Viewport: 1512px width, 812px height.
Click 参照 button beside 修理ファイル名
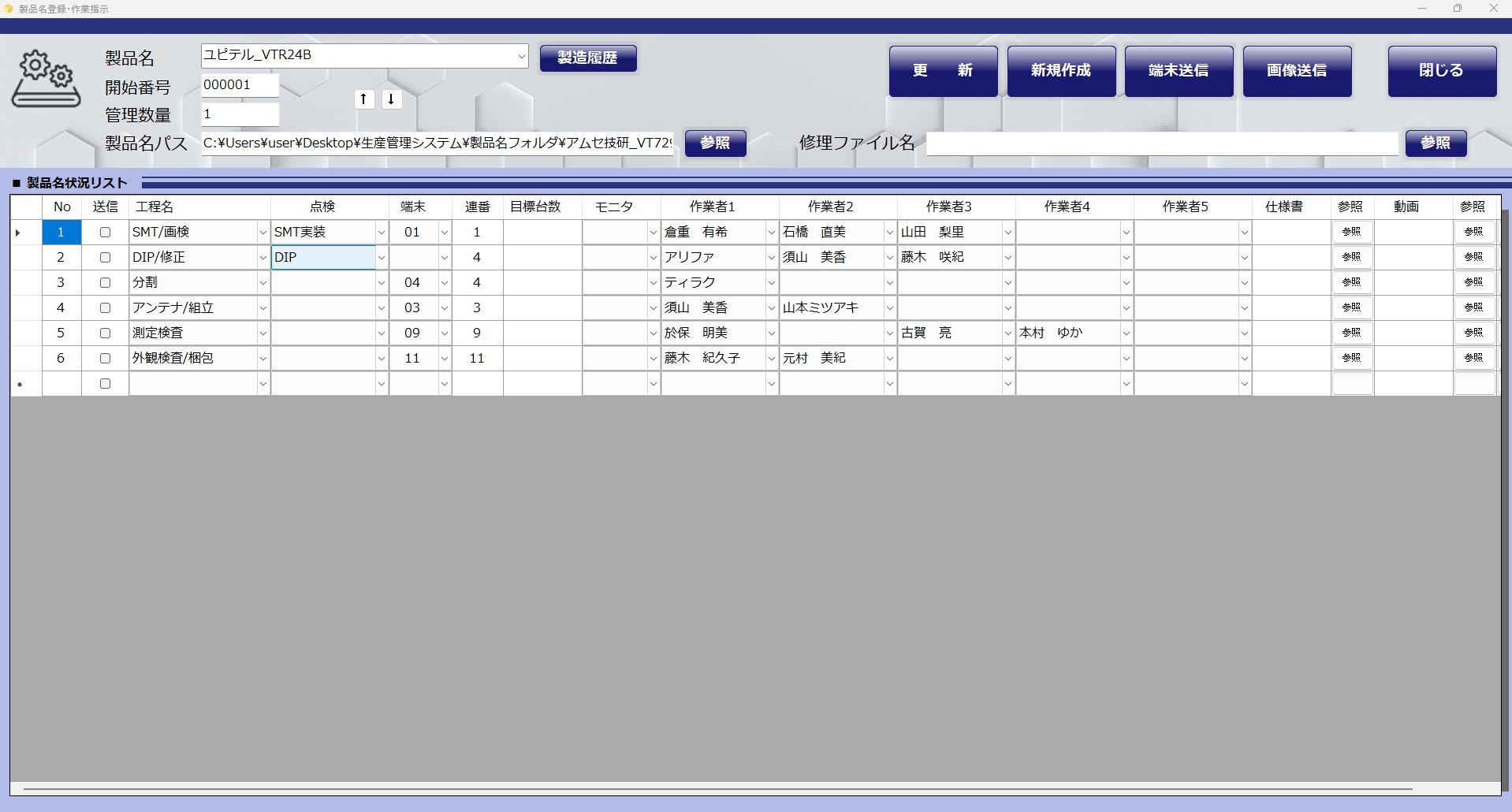point(1436,143)
